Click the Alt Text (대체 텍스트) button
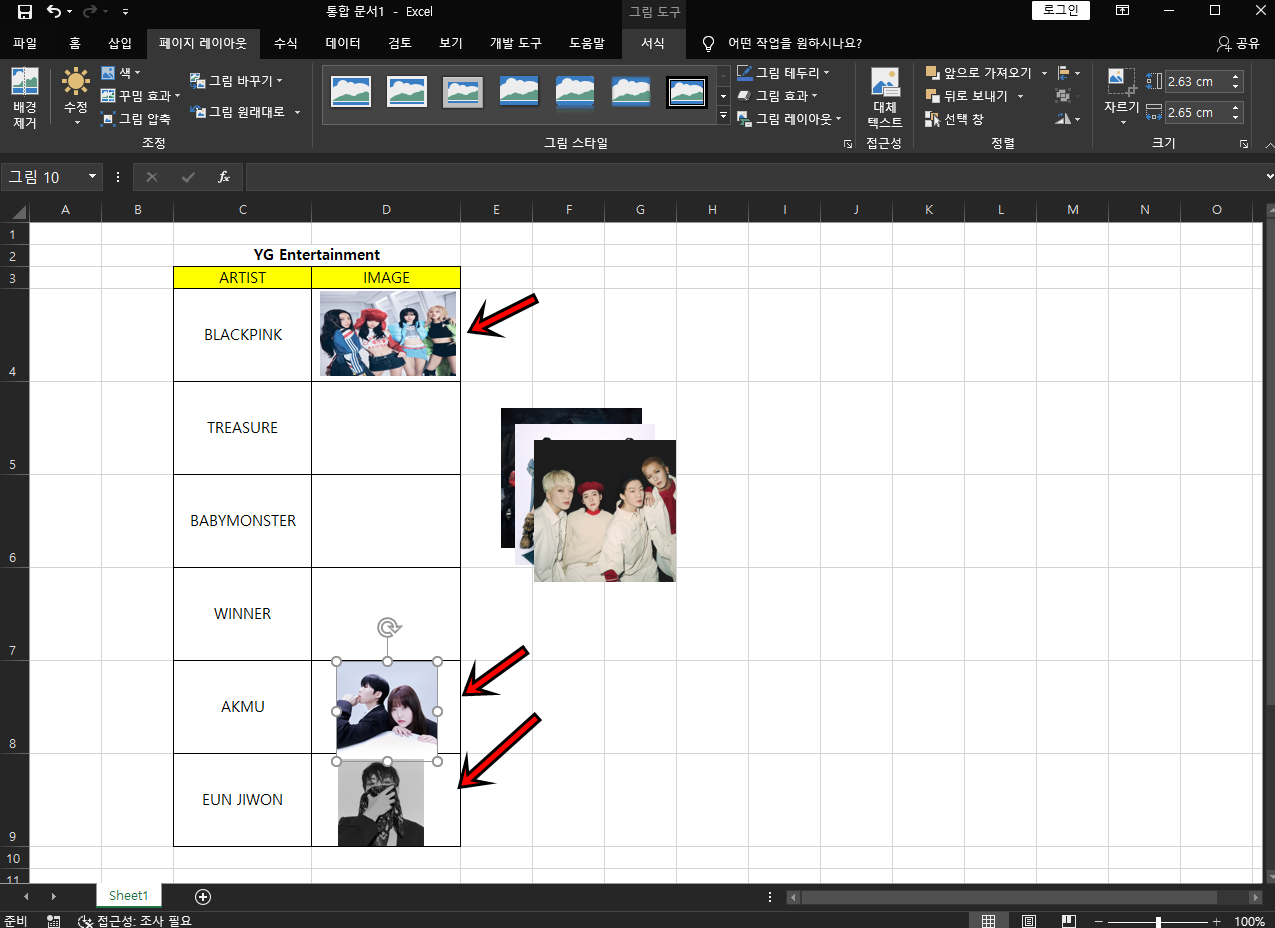The height and width of the screenshot is (928, 1275). (x=885, y=98)
